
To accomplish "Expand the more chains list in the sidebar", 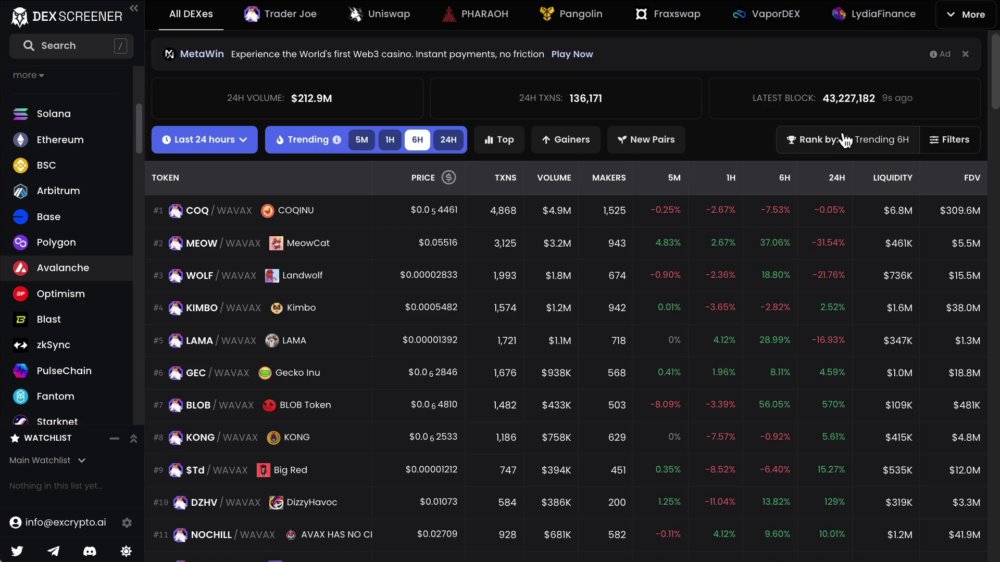I will coord(28,75).
